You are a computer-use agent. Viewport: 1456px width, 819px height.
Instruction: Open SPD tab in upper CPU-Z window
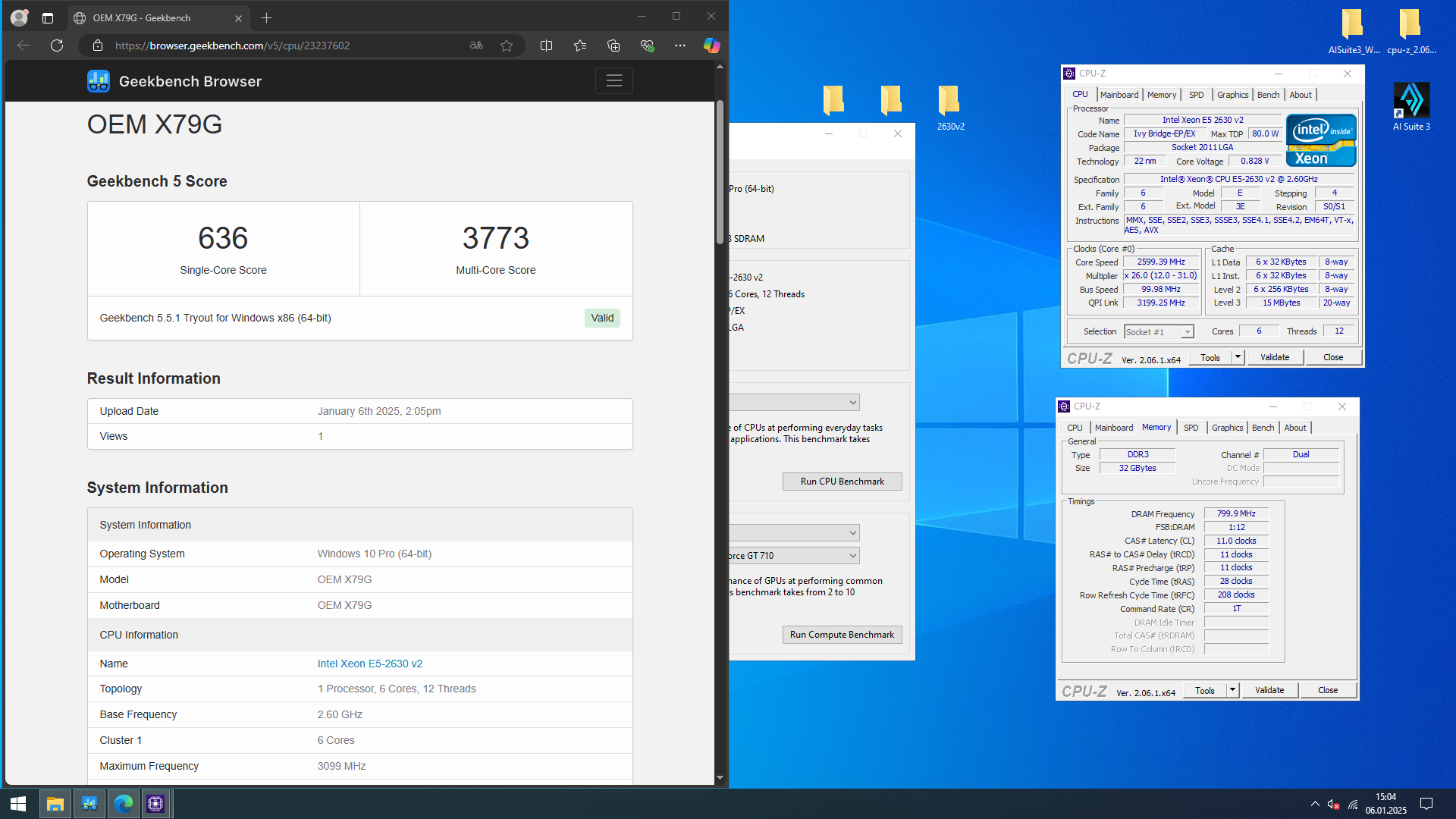coord(1196,95)
